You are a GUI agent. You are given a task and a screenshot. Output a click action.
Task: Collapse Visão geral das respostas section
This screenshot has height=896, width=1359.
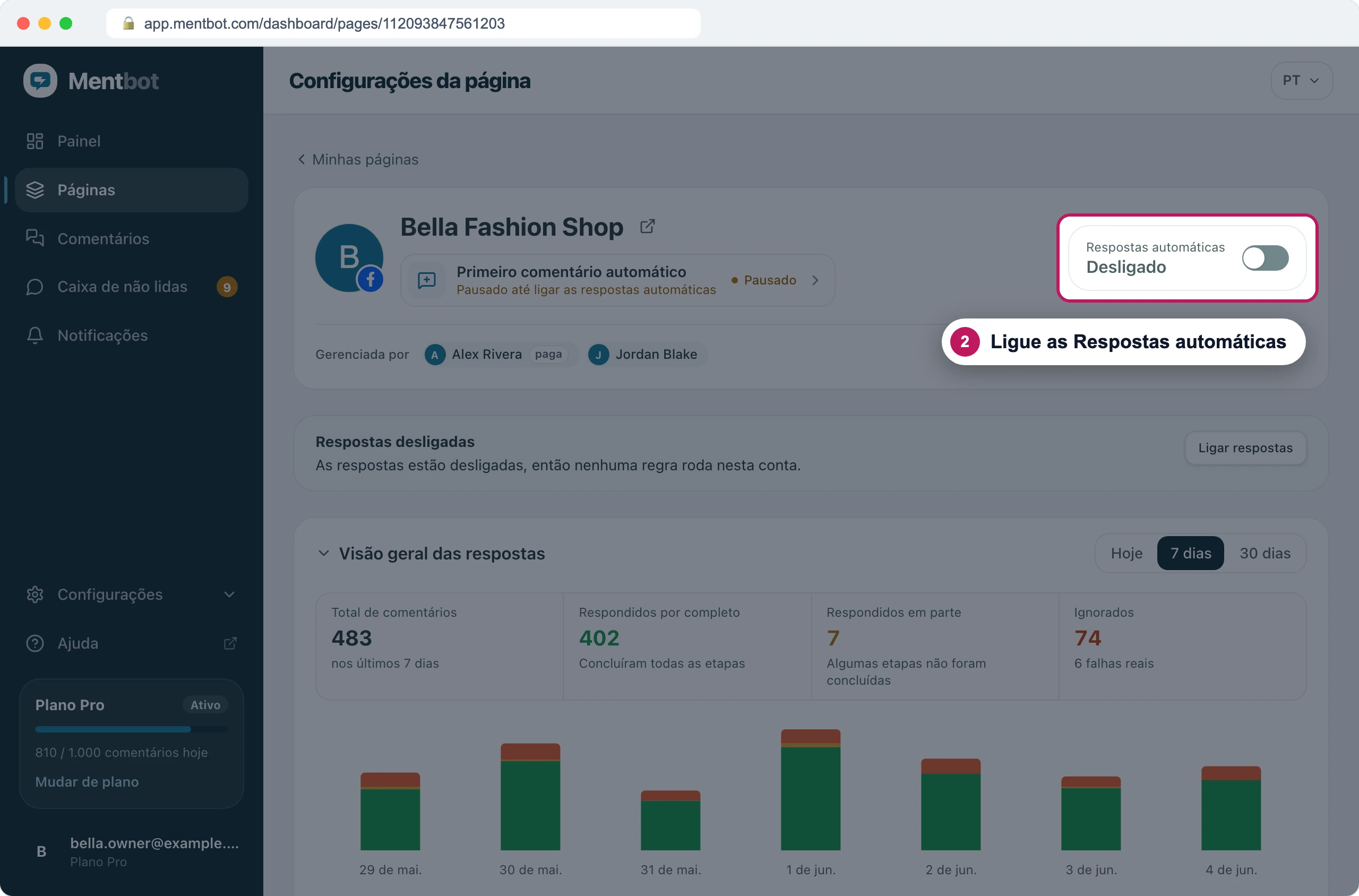point(323,553)
